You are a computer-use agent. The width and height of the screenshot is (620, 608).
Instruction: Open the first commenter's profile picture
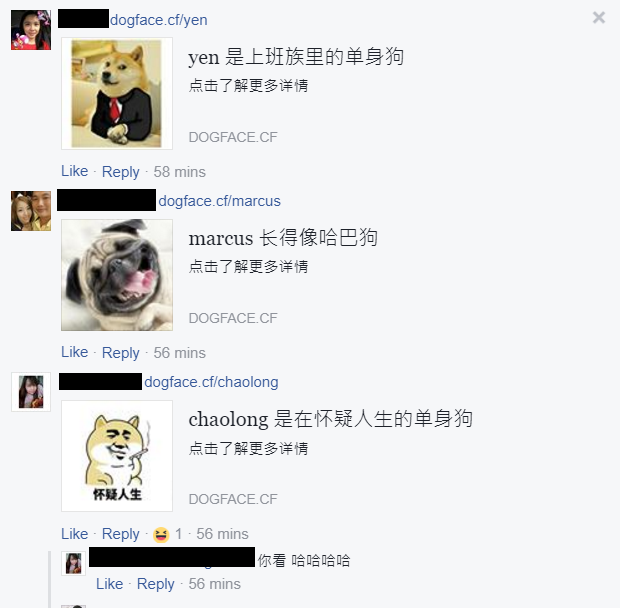pos(31,30)
